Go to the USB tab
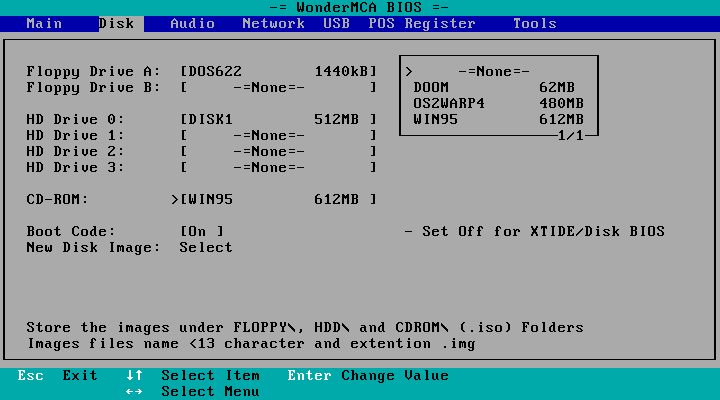 (336, 23)
